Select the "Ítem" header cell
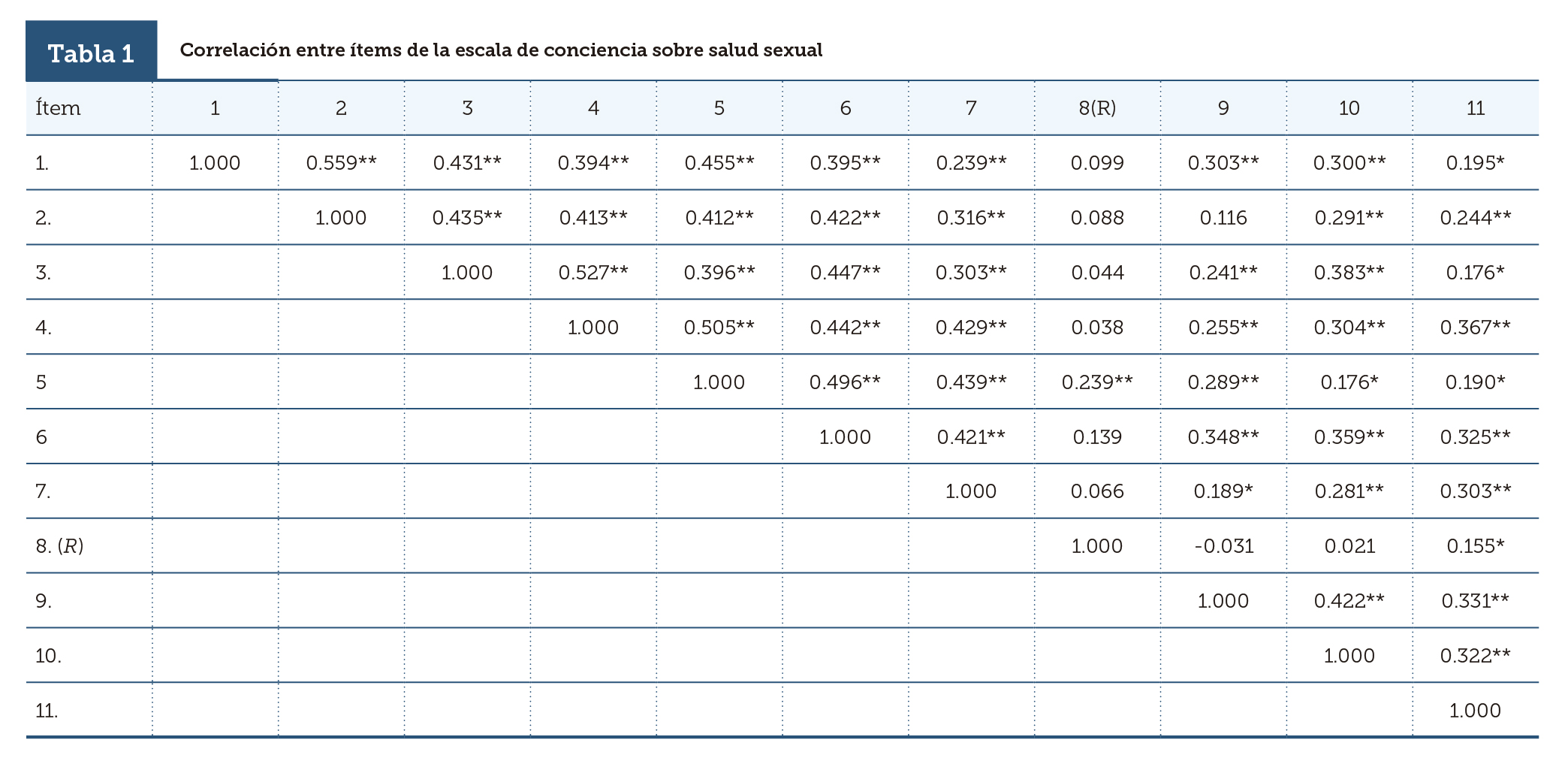Image resolution: width=1568 pixels, height=767 pixels. [59, 108]
